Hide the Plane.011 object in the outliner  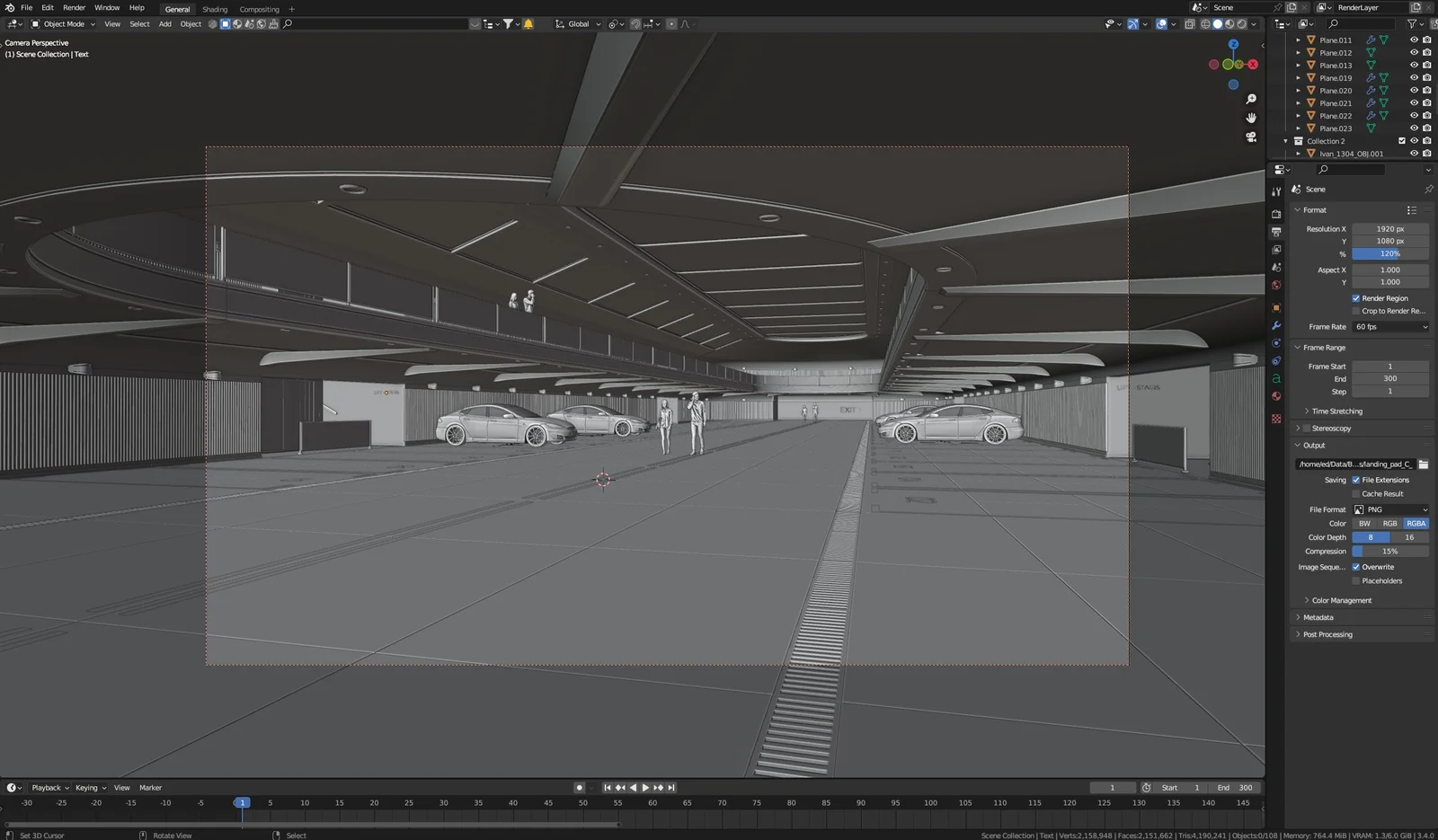click(x=1414, y=40)
